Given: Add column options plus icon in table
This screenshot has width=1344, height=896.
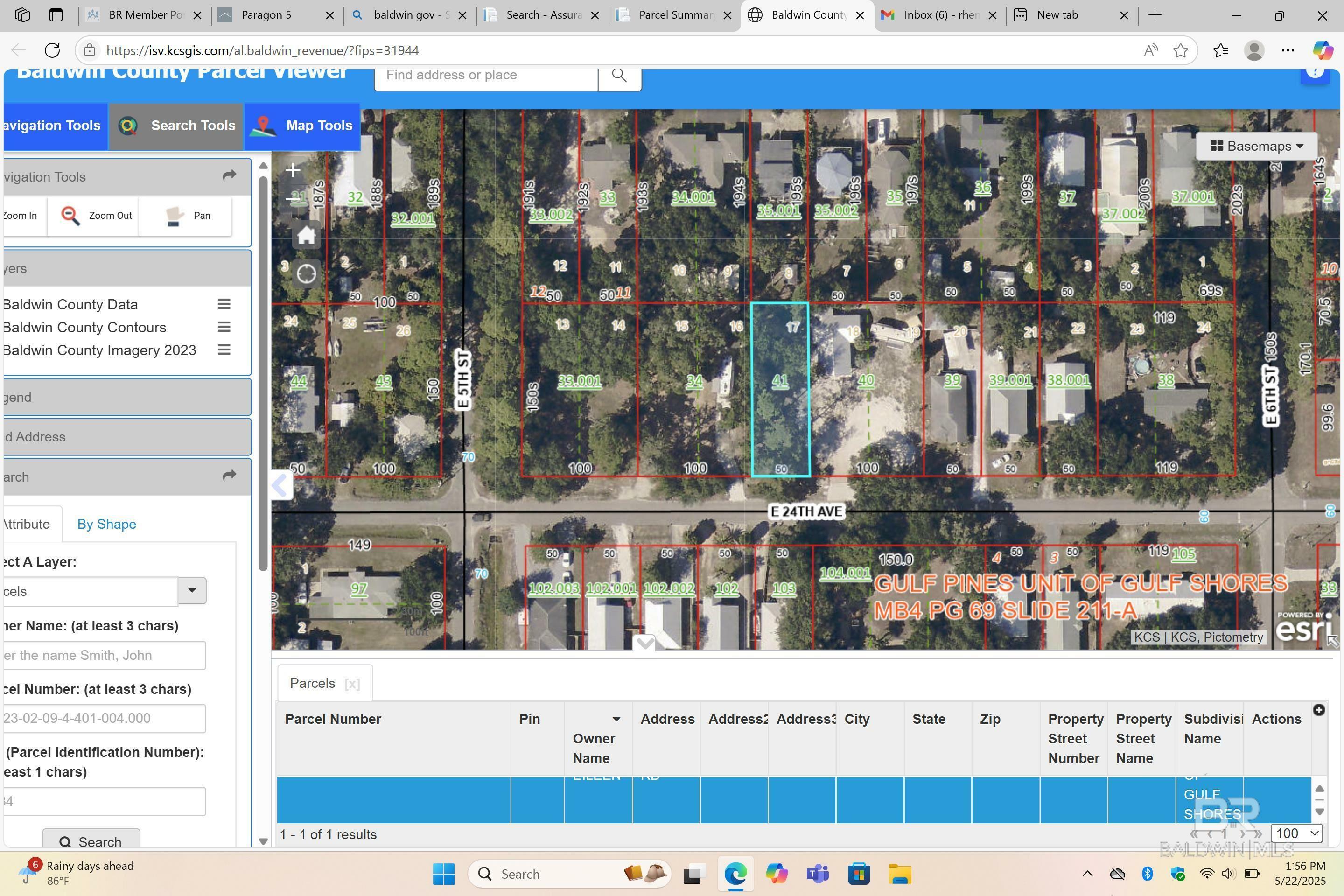Looking at the screenshot, I should [1319, 710].
